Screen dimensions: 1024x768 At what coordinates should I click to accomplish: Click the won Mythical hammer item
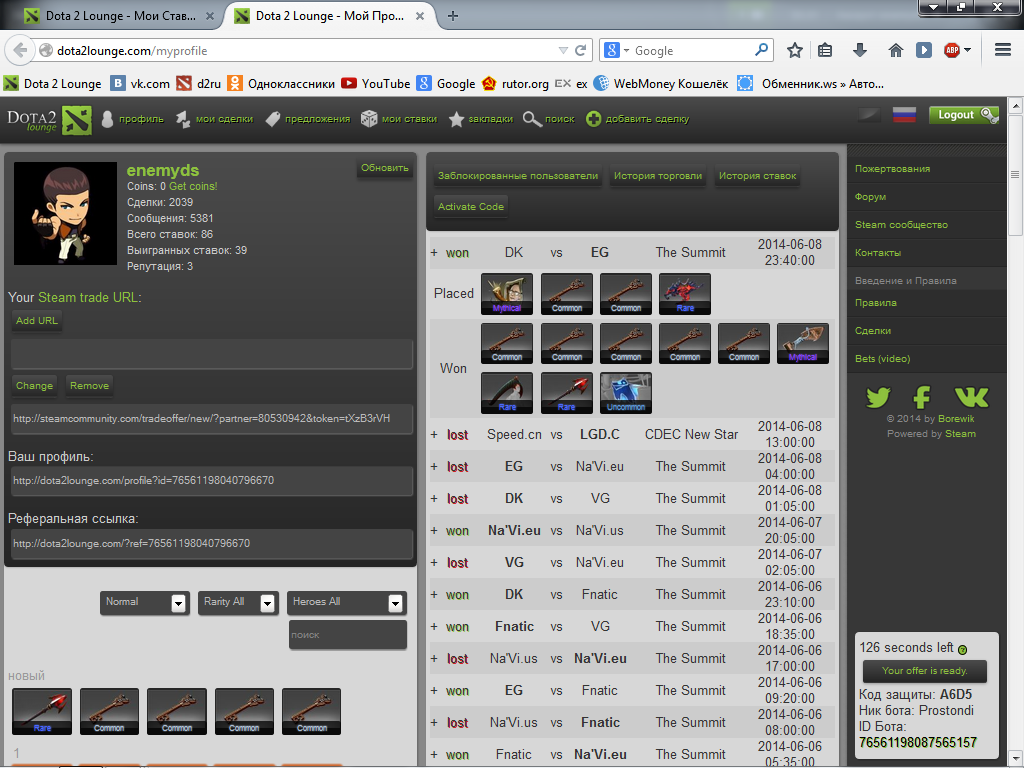pos(803,344)
